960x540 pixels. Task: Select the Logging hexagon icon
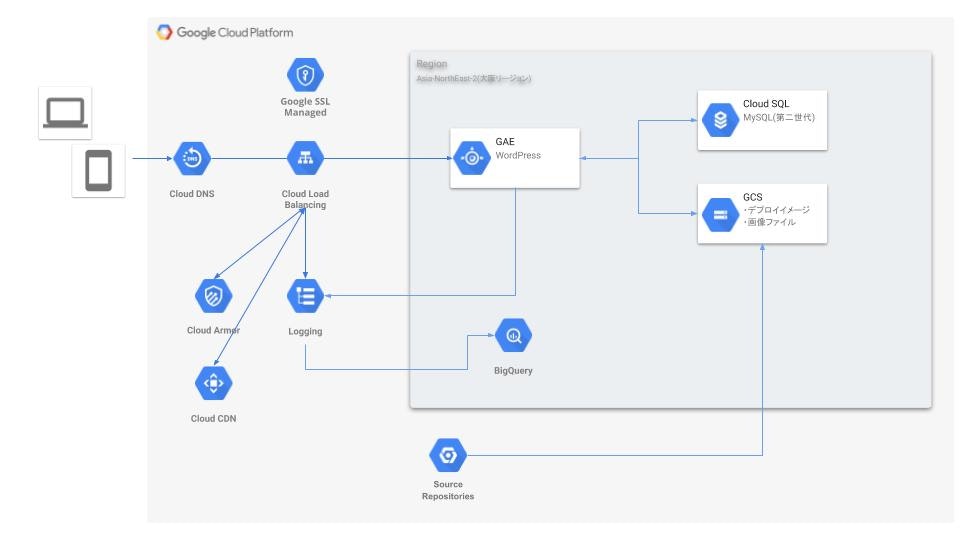pyautogui.click(x=305, y=296)
